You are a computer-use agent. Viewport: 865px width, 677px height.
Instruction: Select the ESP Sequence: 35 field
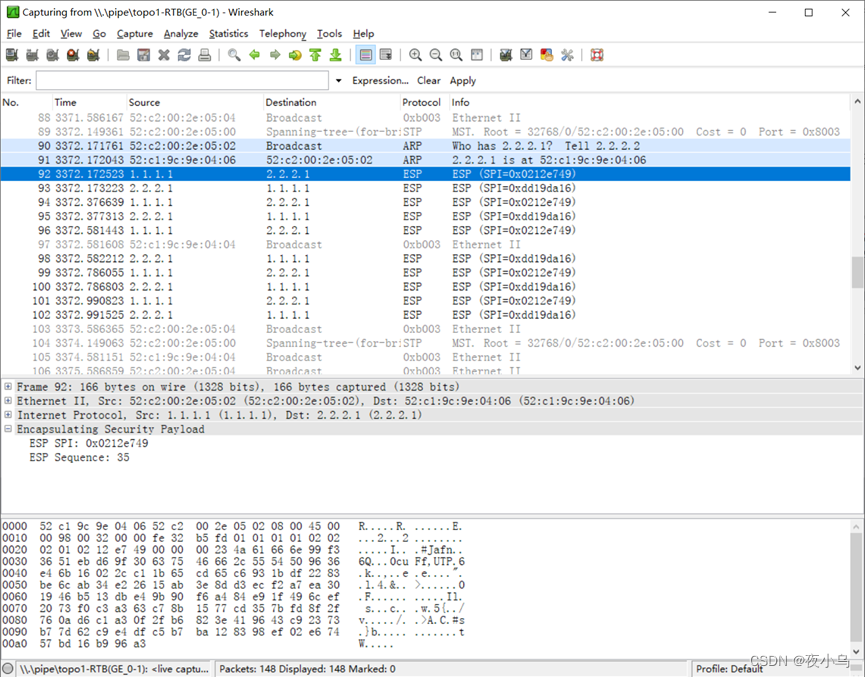(79, 457)
